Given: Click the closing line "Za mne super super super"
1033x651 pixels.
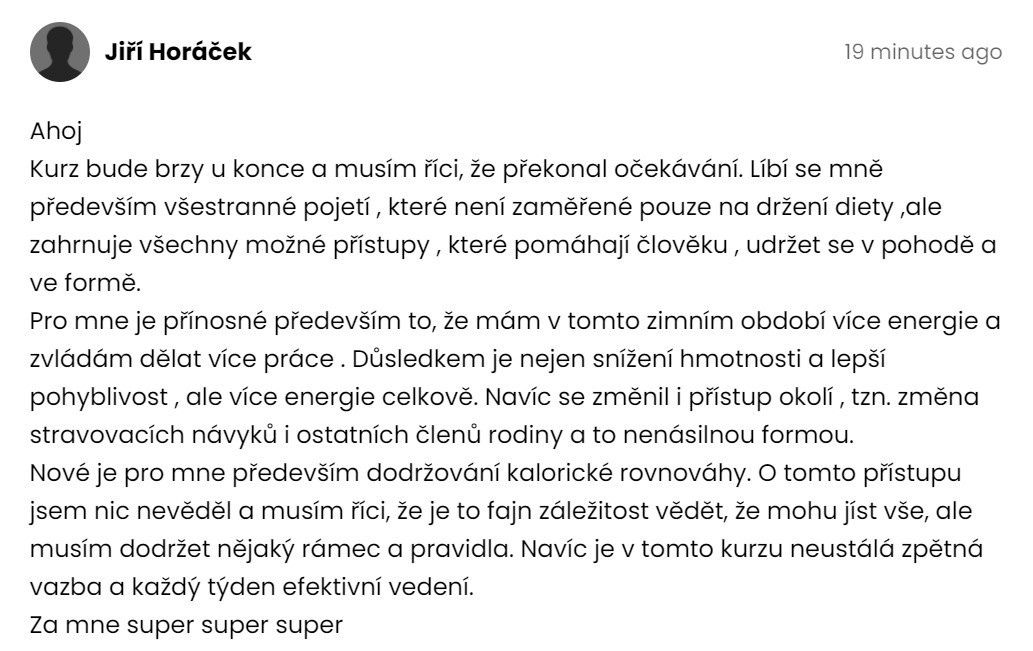Looking at the screenshot, I should pos(186,625).
